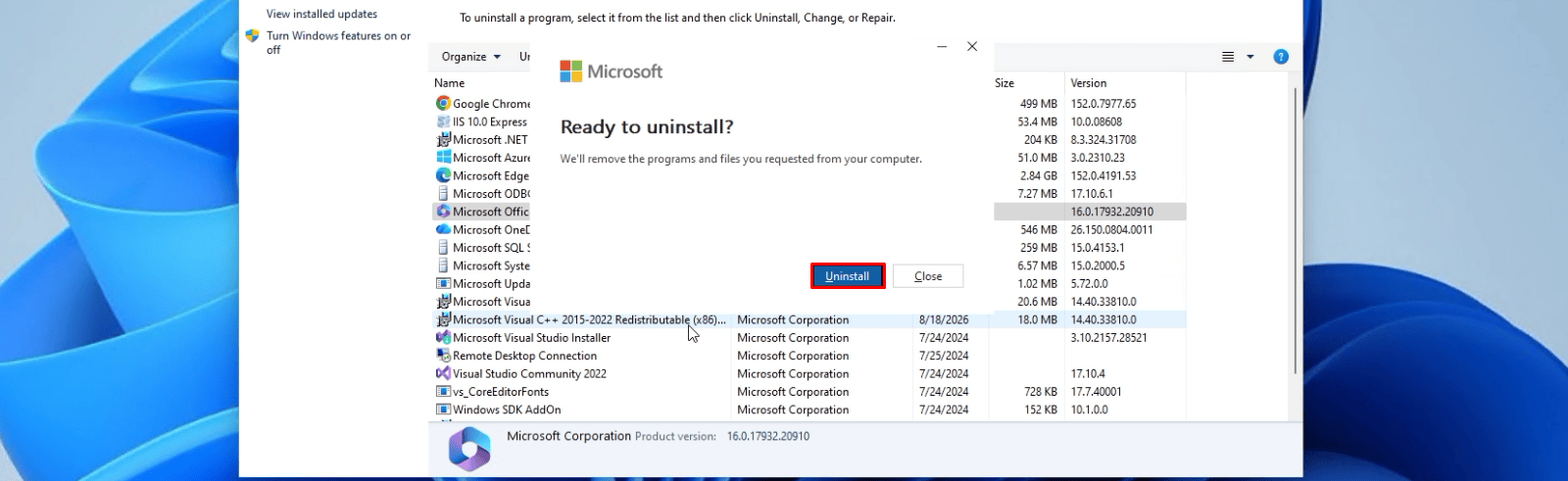The image size is (1568, 481).
Task: Select Microsoft Visual Studio Installer entry
Action: pos(531,338)
